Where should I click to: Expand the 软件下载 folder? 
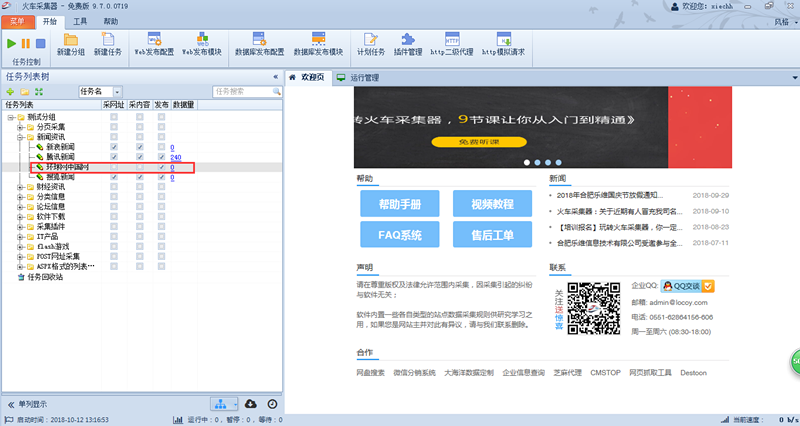[x=20, y=217]
